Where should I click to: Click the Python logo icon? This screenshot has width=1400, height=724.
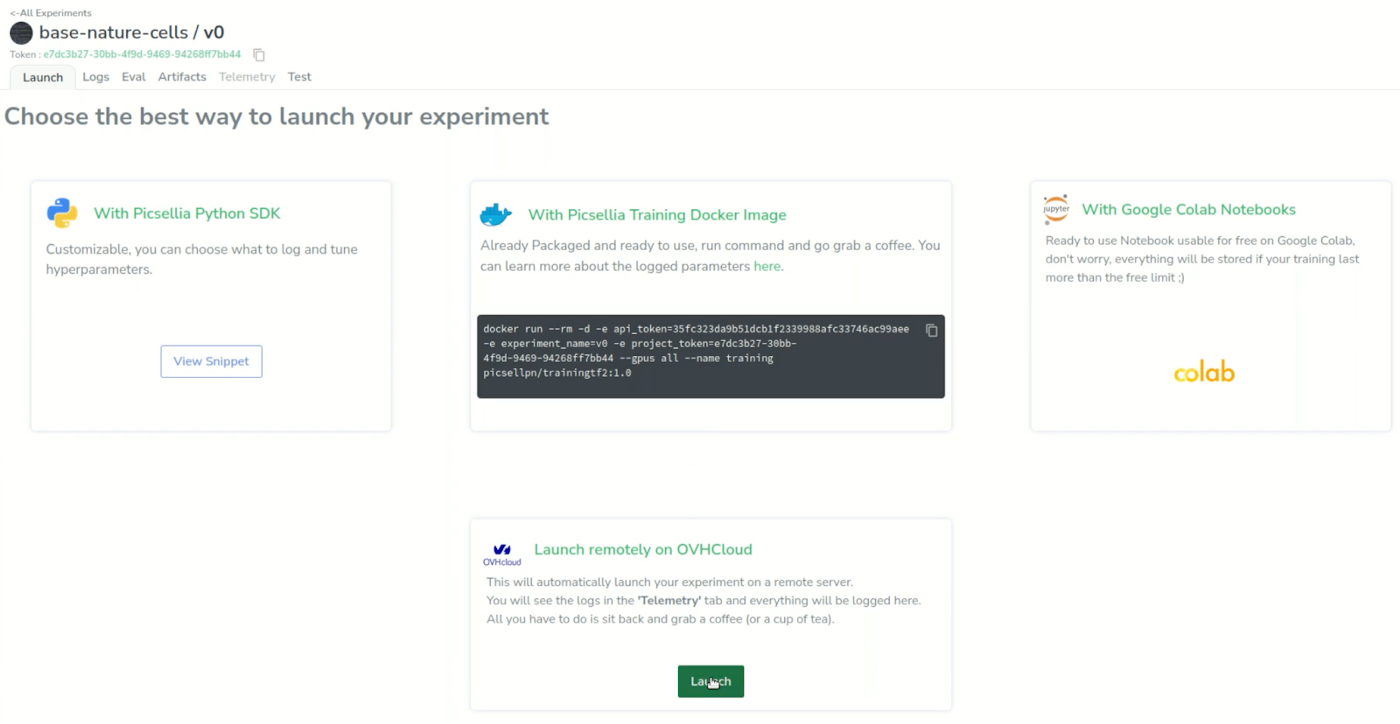point(62,213)
